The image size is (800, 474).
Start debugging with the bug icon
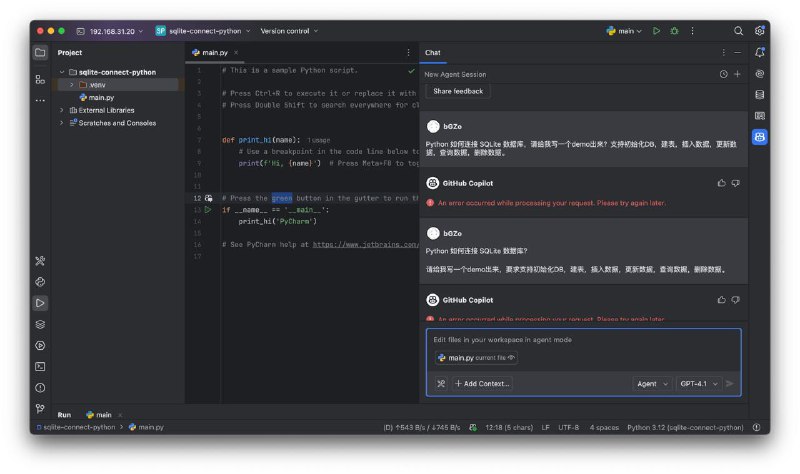pyautogui.click(x=673, y=31)
